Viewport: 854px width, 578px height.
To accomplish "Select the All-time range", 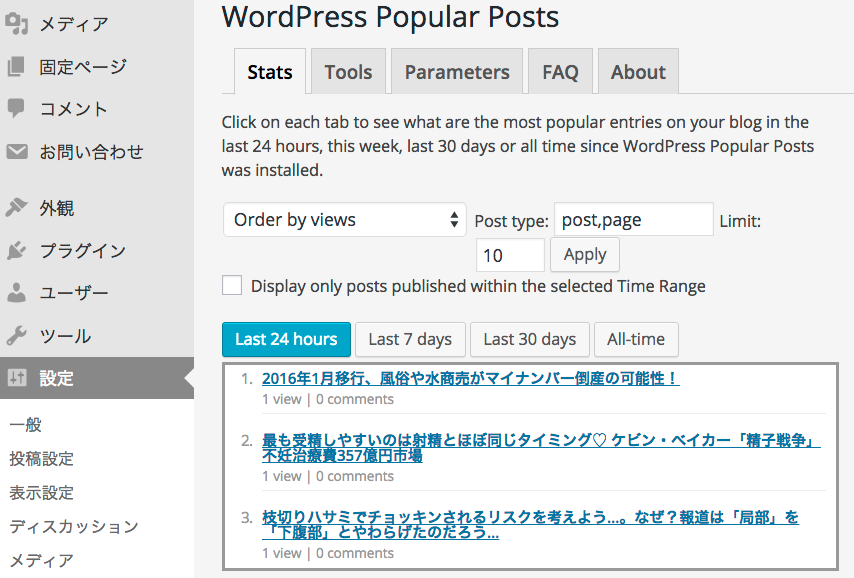I will coord(636,339).
